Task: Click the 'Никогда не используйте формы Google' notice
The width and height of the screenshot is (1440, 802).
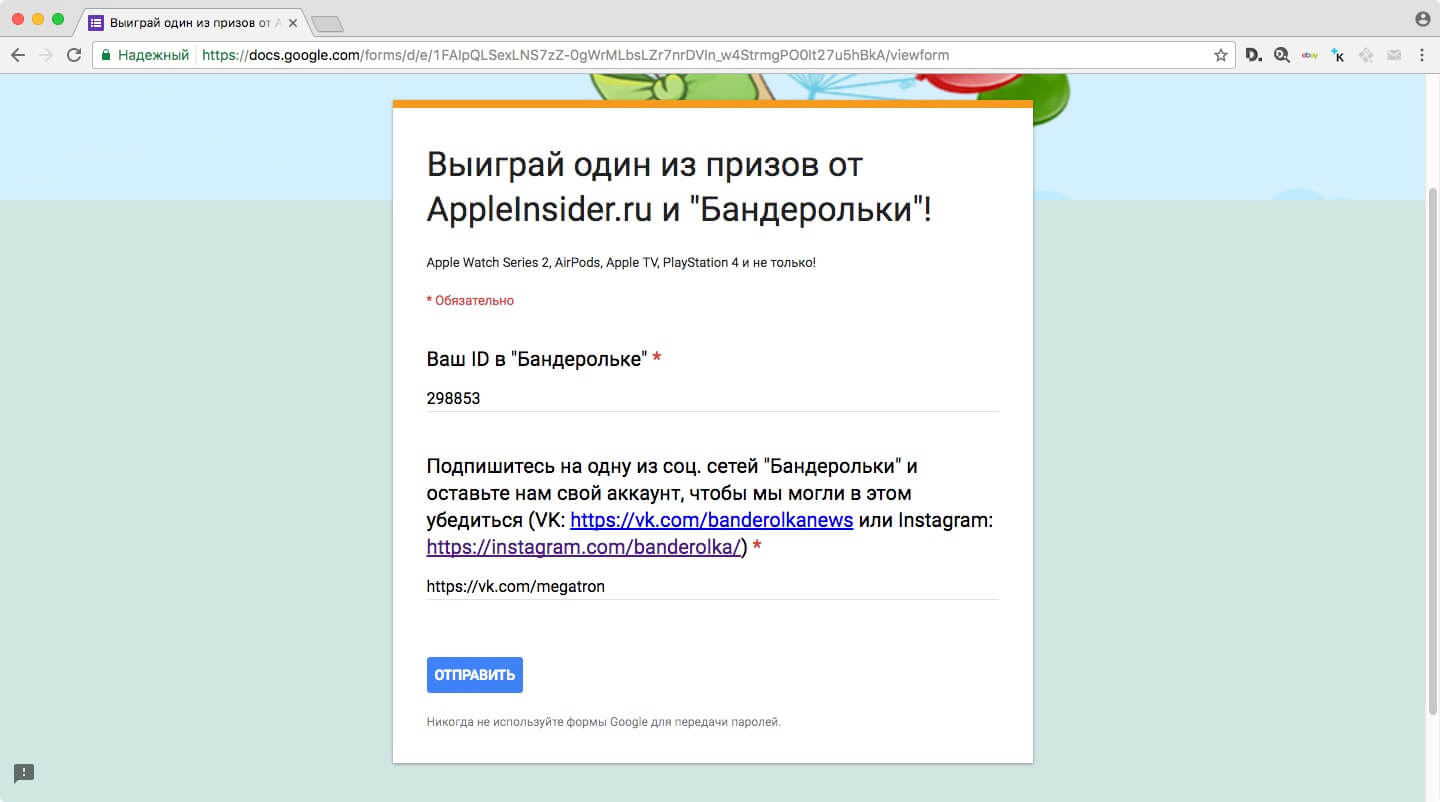Action: pos(603,721)
